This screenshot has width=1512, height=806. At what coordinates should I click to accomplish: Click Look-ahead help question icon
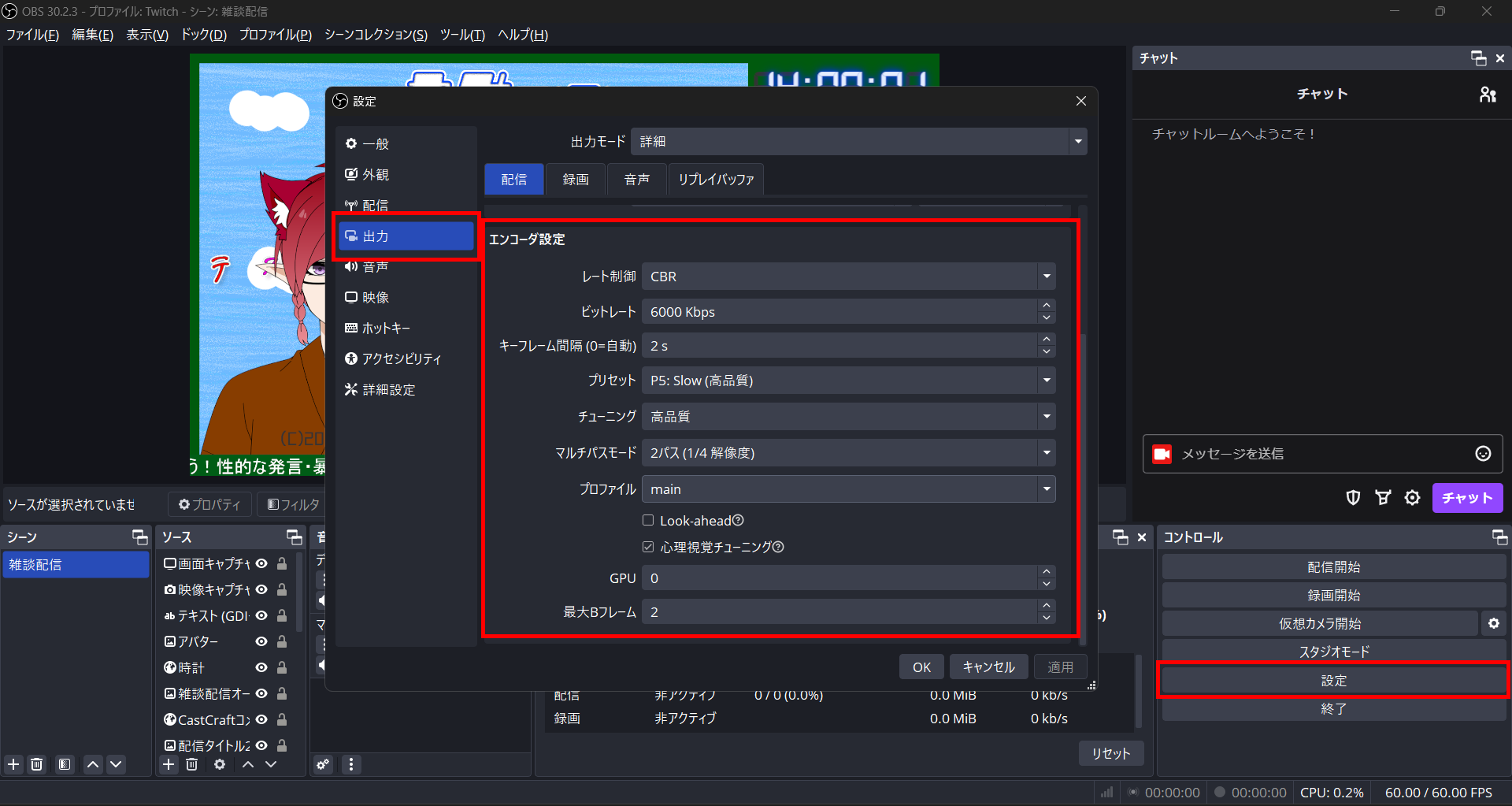pos(738,521)
